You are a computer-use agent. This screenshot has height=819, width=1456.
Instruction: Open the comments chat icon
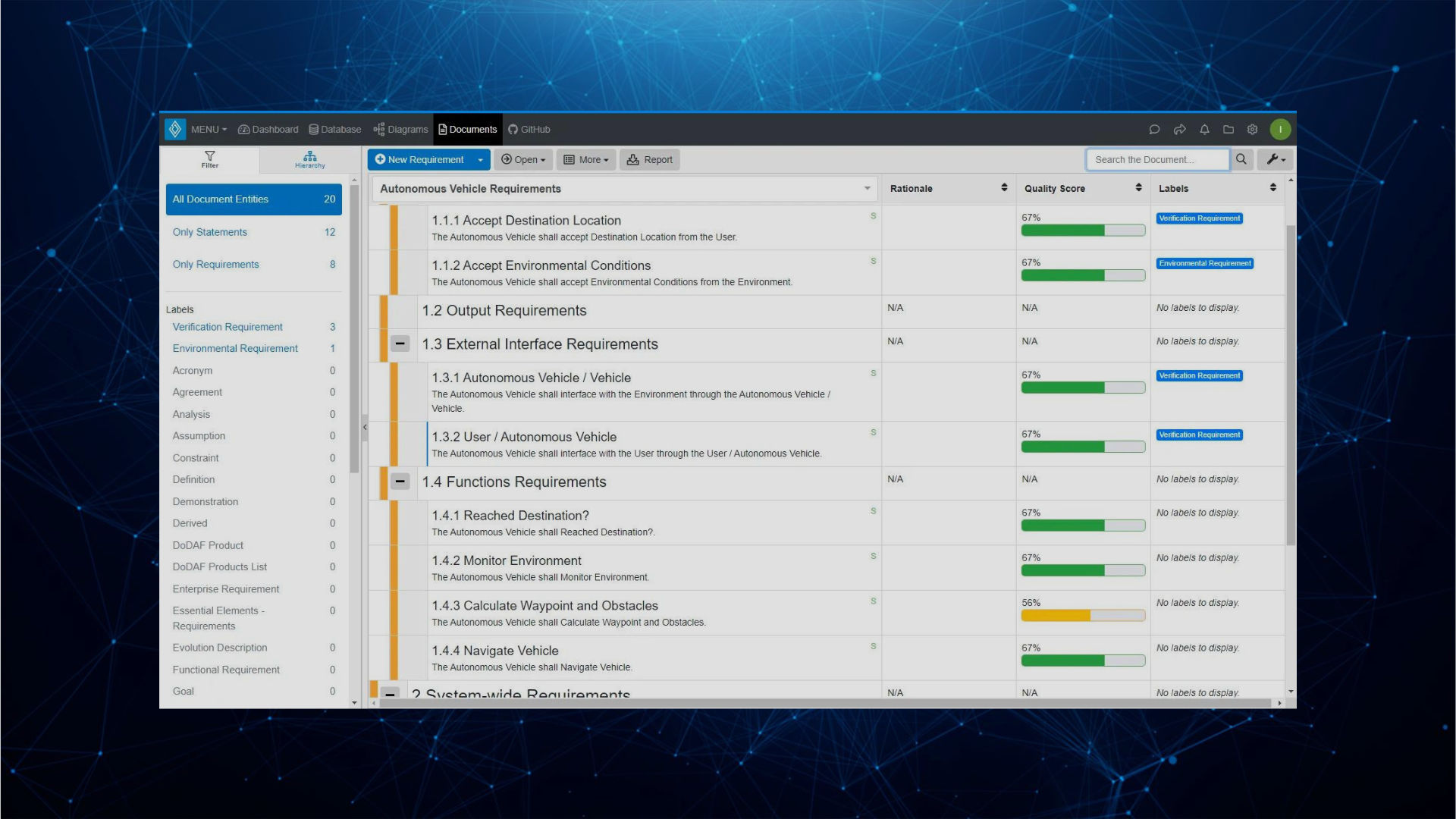pos(1154,129)
